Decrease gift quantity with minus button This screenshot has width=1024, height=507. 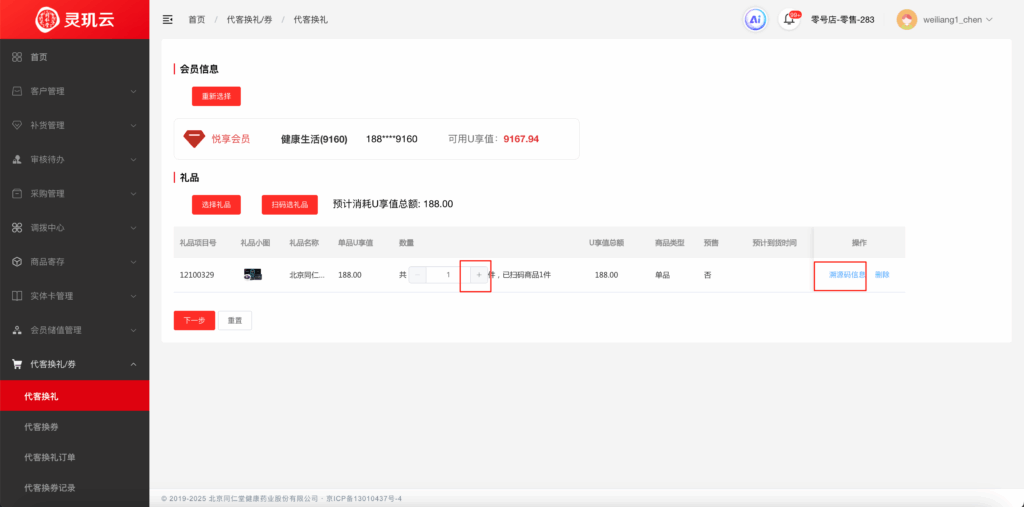[x=418, y=275]
